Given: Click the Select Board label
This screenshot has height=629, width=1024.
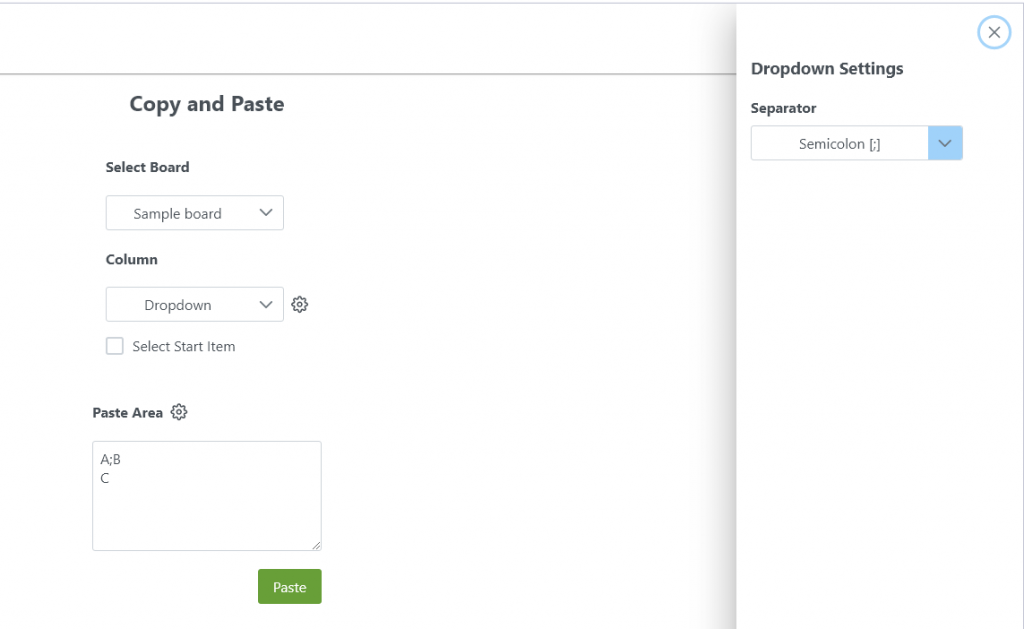Looking at the screenshot, I should 148,167.
